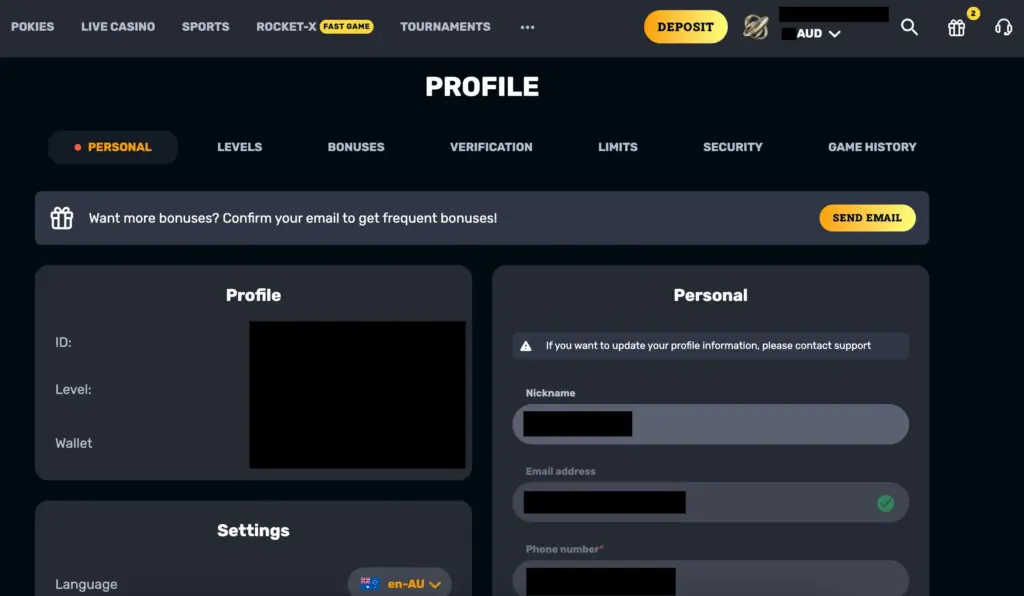Open the gift rewards icon with badge
This screenshot has width=1024, height=596.
pyautogui.click(x=957, y=27)
